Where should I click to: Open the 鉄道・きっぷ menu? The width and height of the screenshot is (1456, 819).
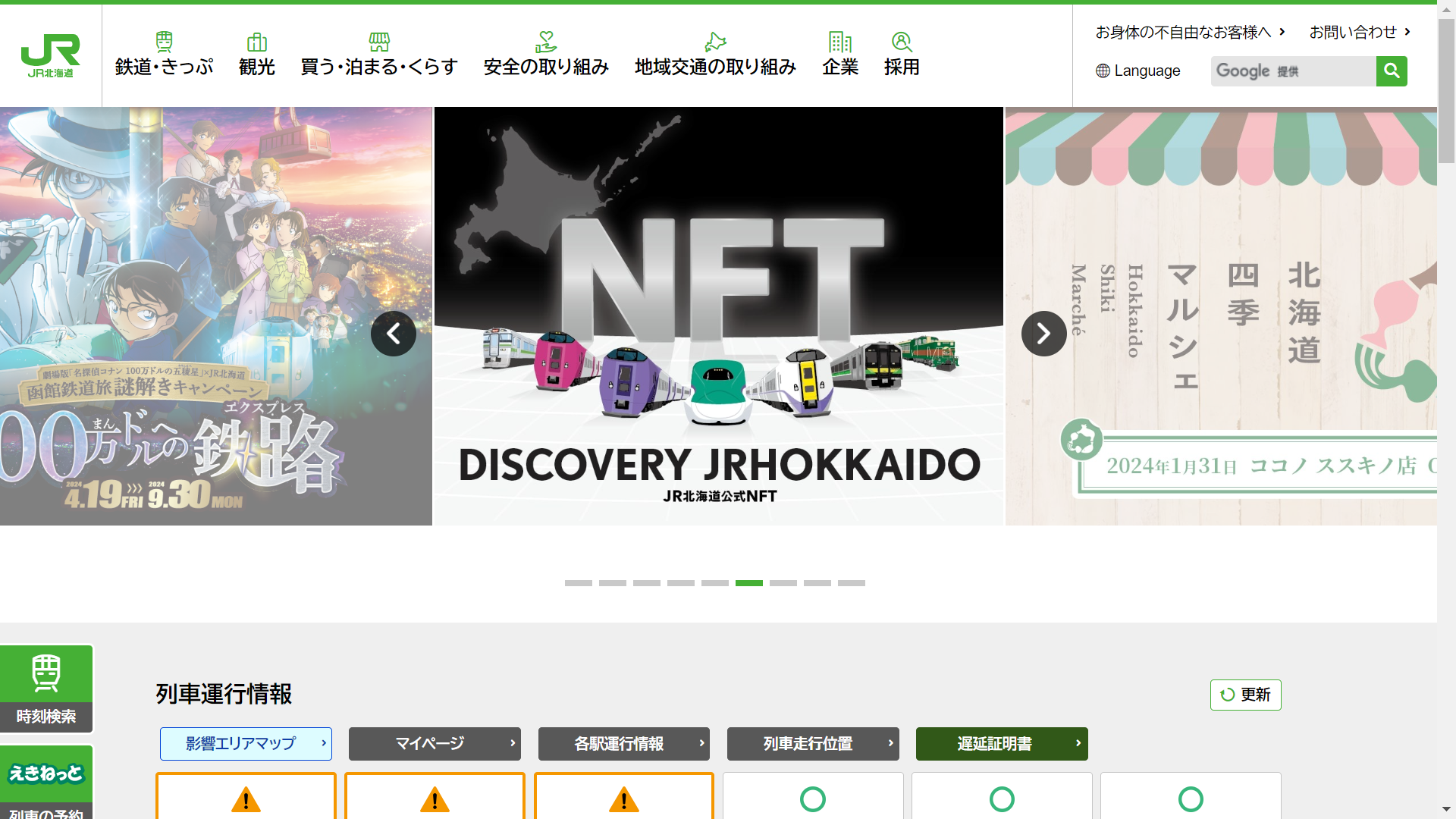point(164,67)
